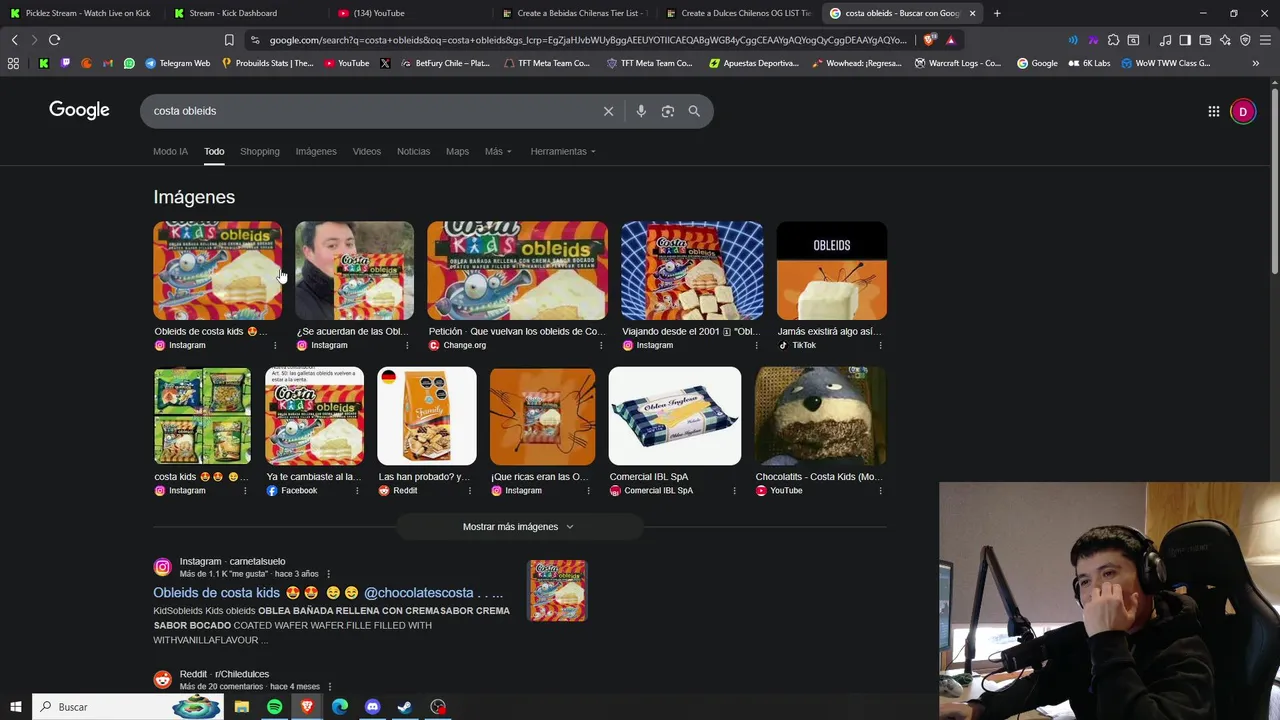
Task: Switch to Create a Bebidas Chilenas Tier List tab
Action: pos(575,13)
